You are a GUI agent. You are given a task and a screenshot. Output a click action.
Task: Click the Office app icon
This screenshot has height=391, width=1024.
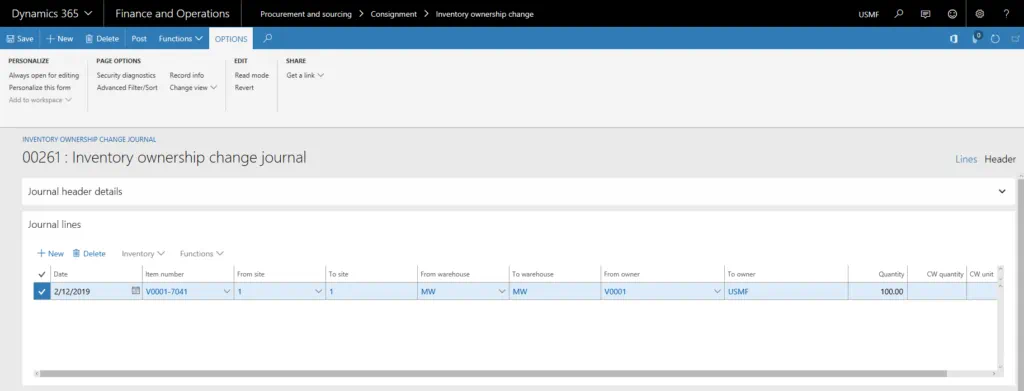pos(954,39)
